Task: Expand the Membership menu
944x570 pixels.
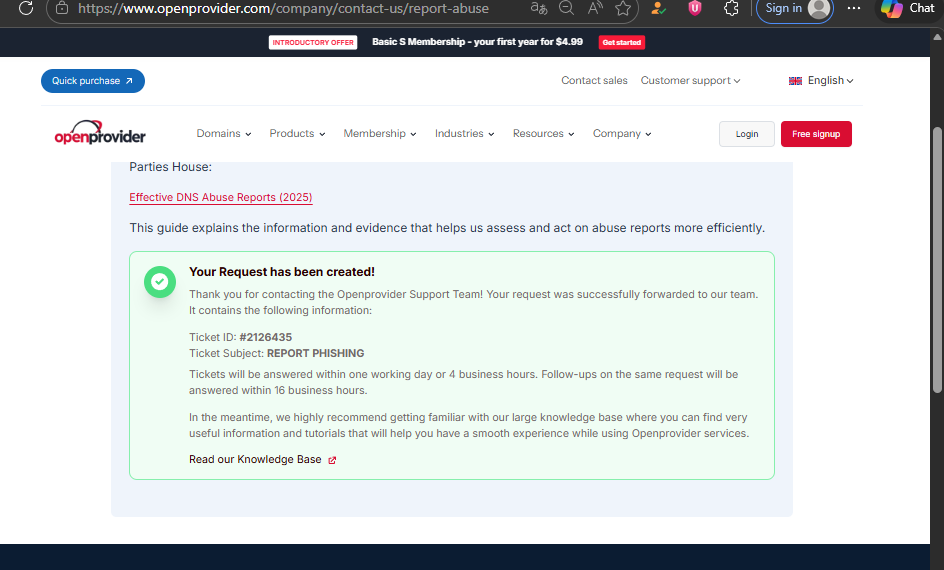Action: click(380, 134)
